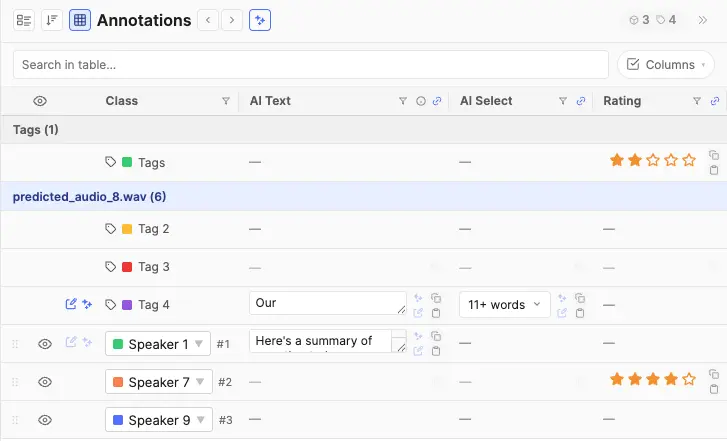
Task: Hide the Speaker 1 annotation with eye icon
Action: (x=45, y=344)
